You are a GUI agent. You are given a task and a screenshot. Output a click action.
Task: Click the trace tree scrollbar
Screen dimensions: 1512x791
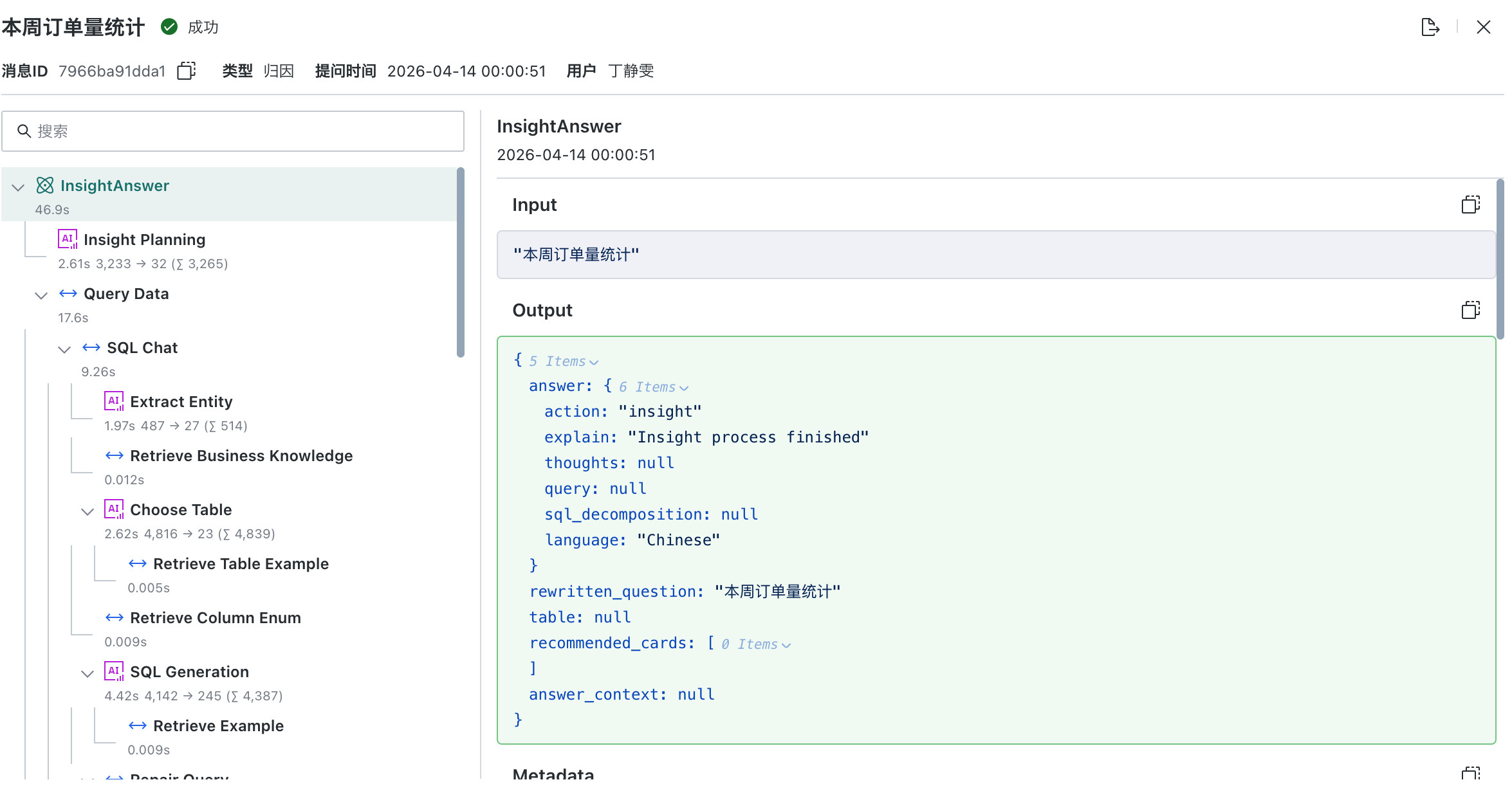point(460,262)
